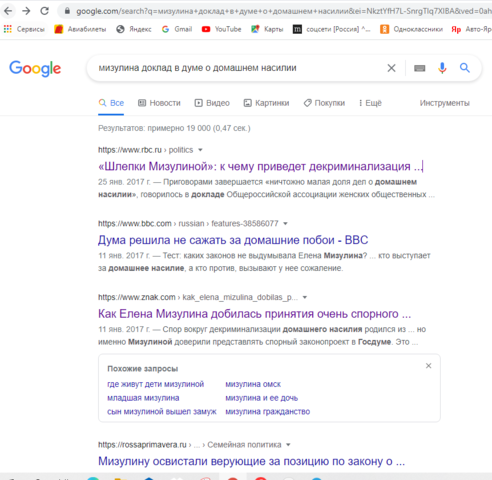The width and height of the screenshot is (492, 480).
Task: Open the Авиабилеты bookmark
Action: [x=80, y=29]
